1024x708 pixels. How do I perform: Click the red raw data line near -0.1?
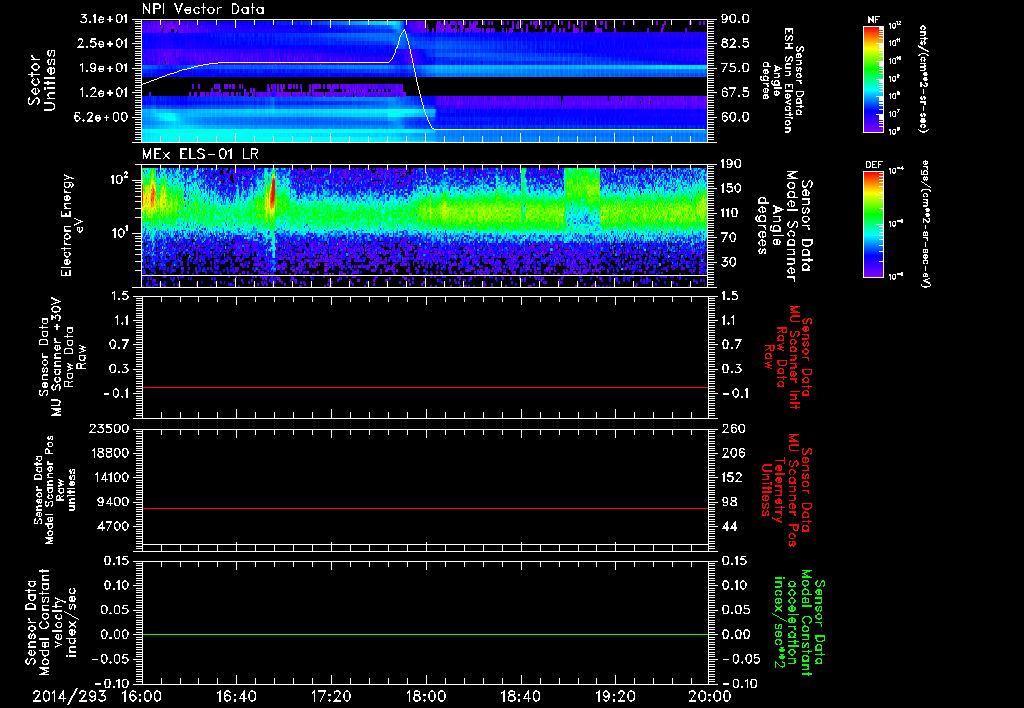425,387
